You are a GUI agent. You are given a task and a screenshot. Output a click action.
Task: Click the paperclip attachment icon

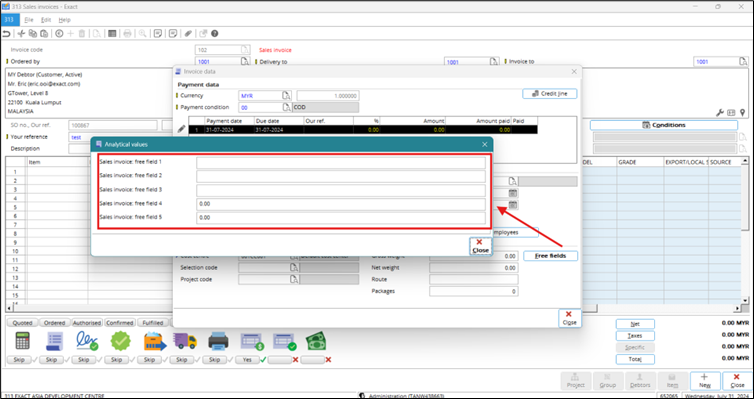pyautogui.click(x=188, y=34)
